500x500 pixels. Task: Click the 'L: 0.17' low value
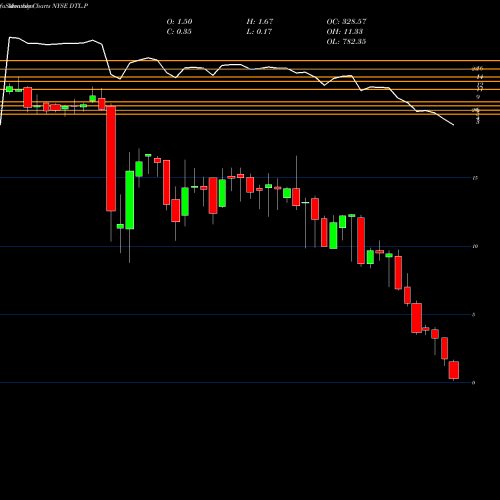(259, 32)
